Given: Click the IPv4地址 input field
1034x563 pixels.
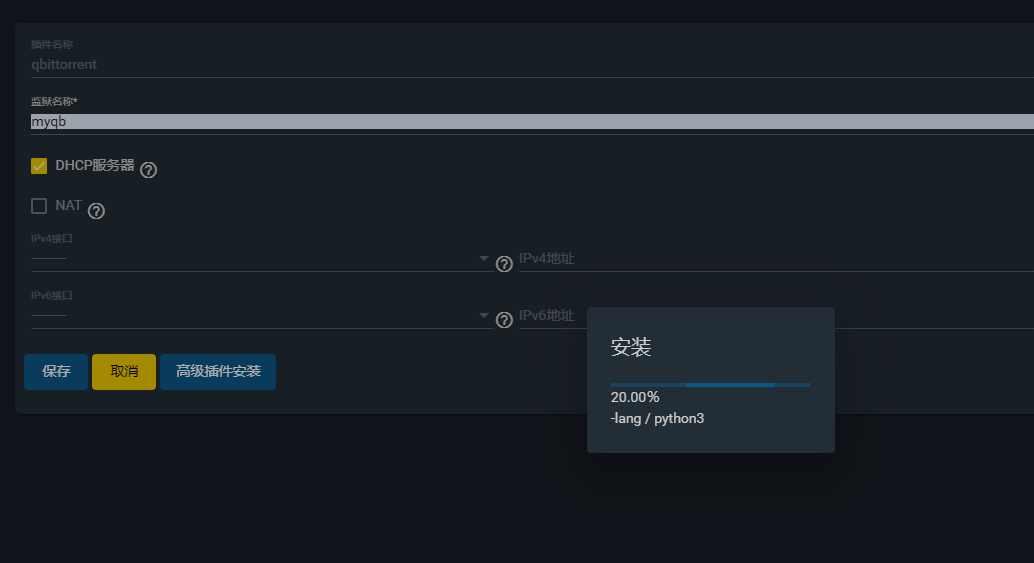Looking at the screenshot, I should tap(776, 259).
